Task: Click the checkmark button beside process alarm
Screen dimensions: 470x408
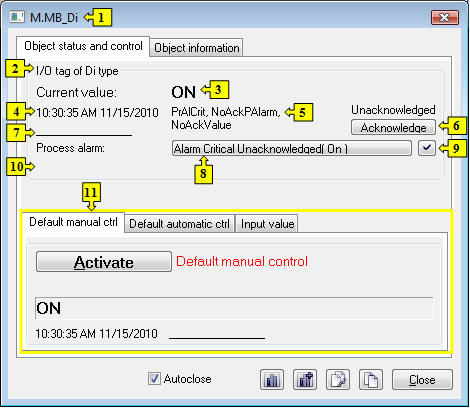Action: pos(427,148)
